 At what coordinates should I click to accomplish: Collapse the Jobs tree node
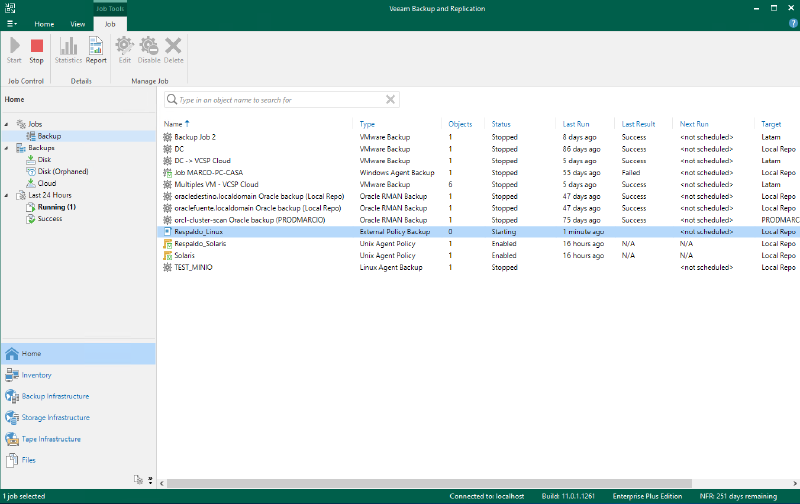(6, 124)
